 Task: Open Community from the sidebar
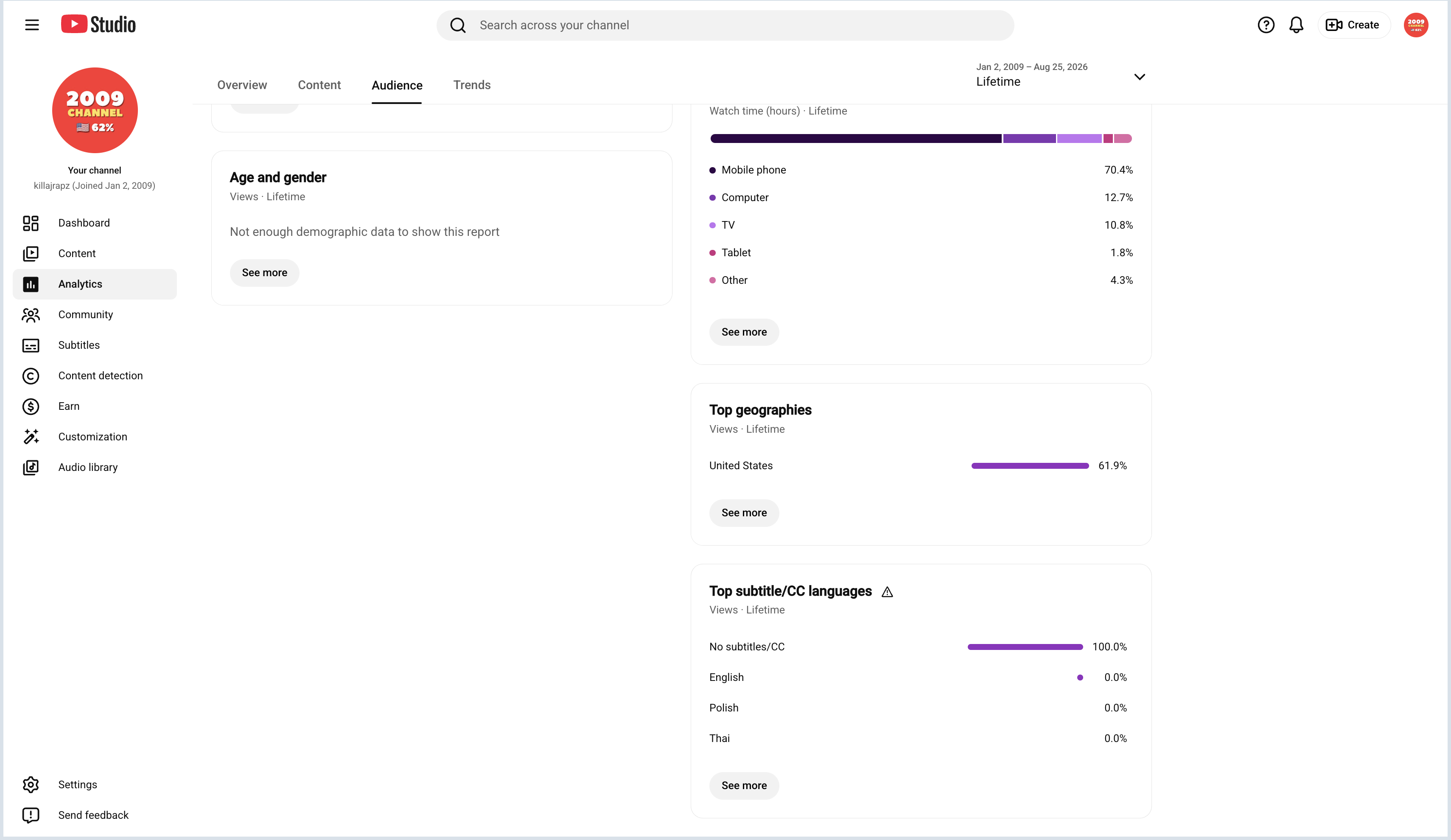point(95,314)
